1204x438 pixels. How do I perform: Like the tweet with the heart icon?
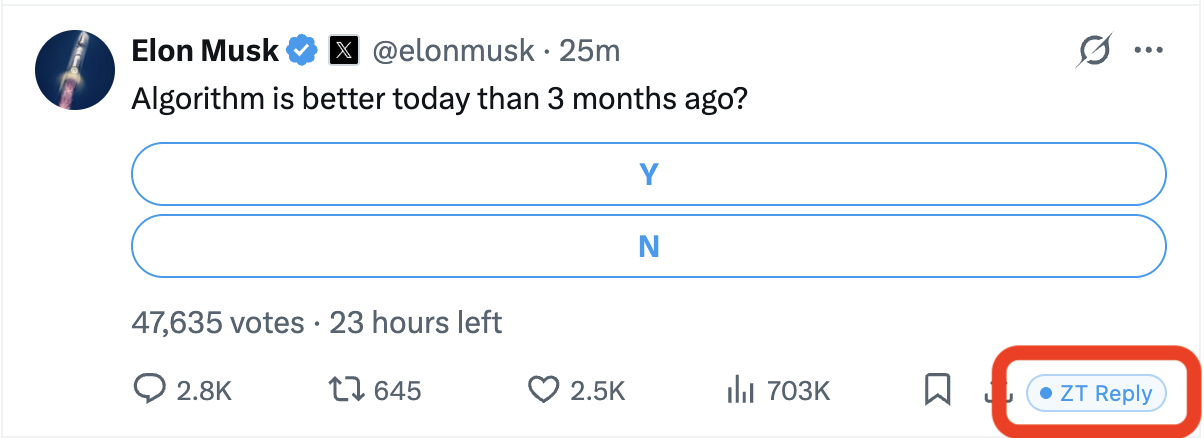click(x=543, y=390)
